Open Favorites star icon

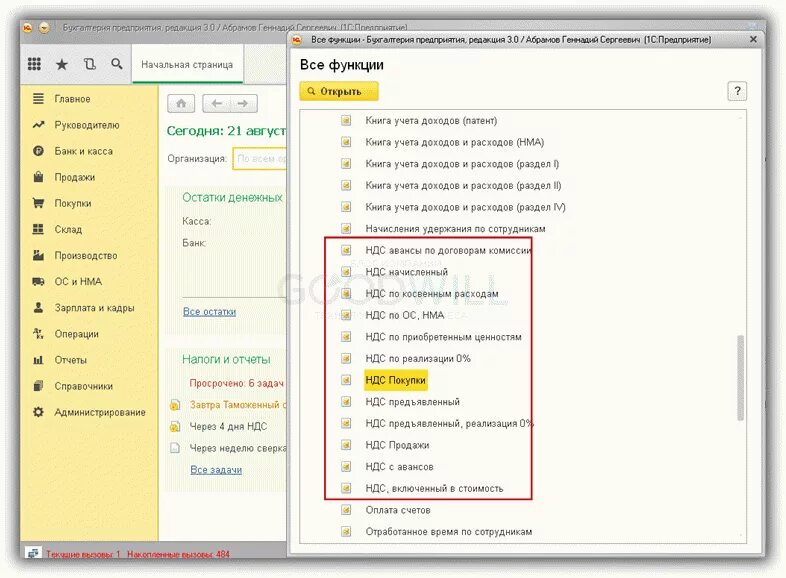click(62, 64)
